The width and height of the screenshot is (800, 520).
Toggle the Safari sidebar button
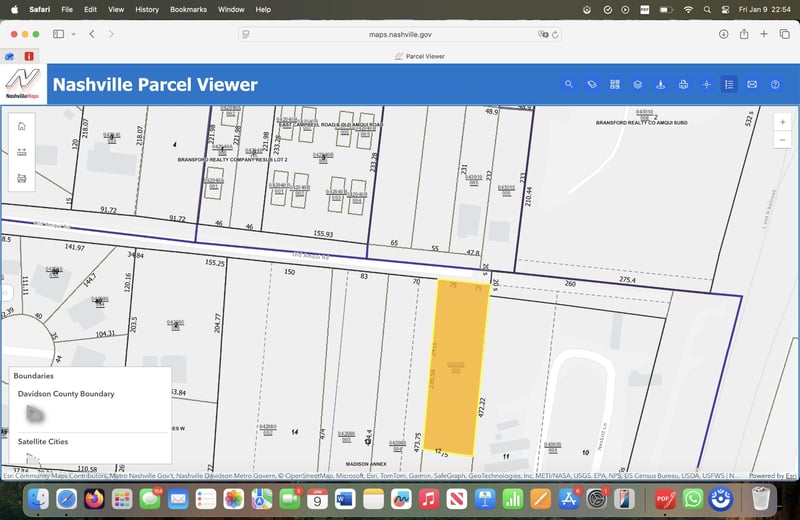[58, 34]
